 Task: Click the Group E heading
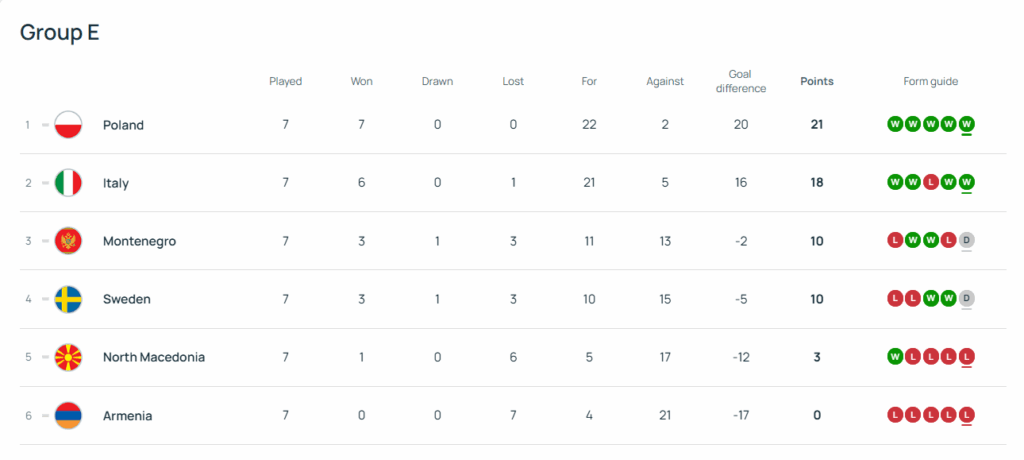pyautogui.click(x=60, y=32)
